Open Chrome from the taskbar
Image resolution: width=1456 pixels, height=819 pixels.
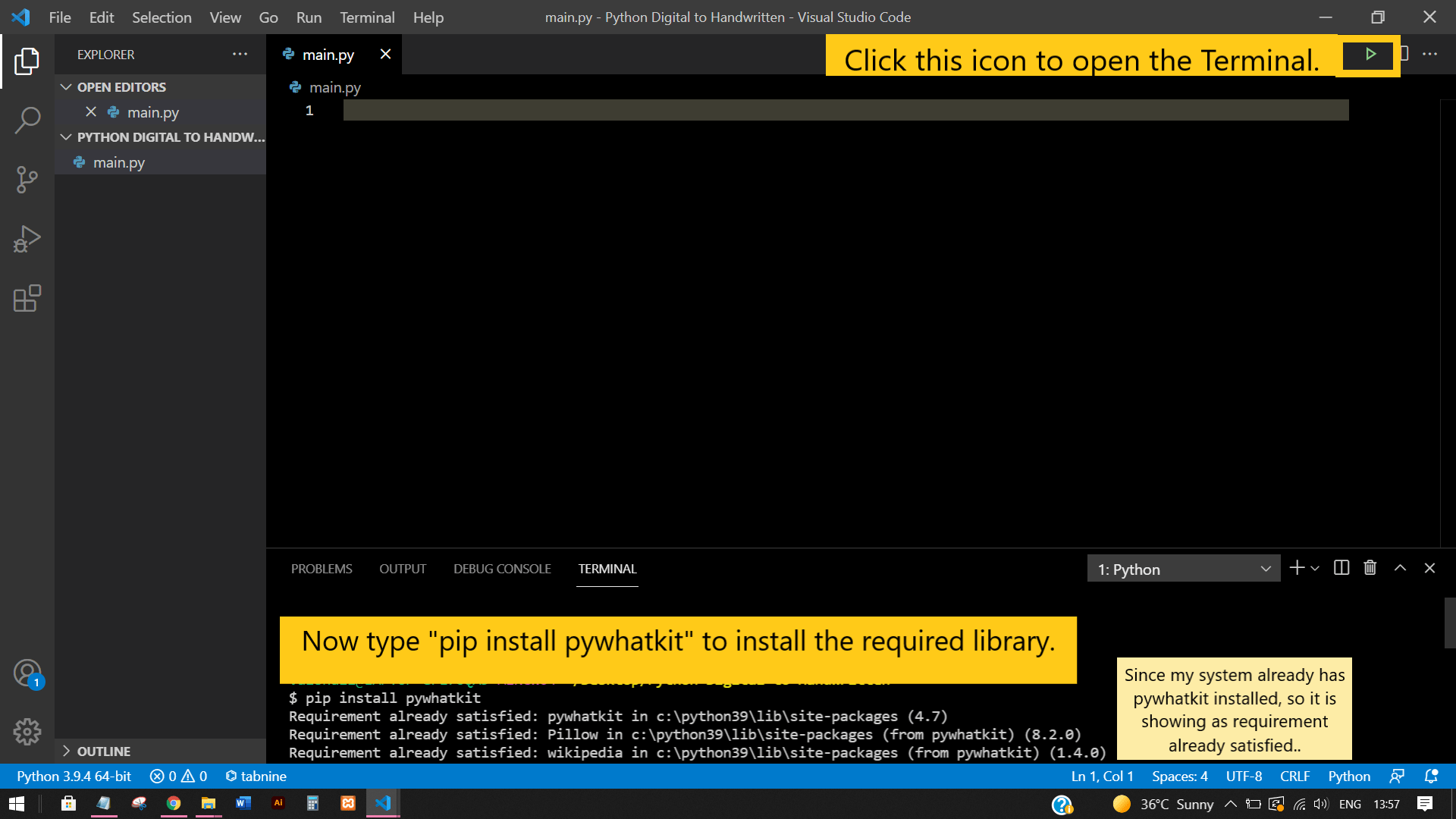pyautogui.click(x=174, y=803)
